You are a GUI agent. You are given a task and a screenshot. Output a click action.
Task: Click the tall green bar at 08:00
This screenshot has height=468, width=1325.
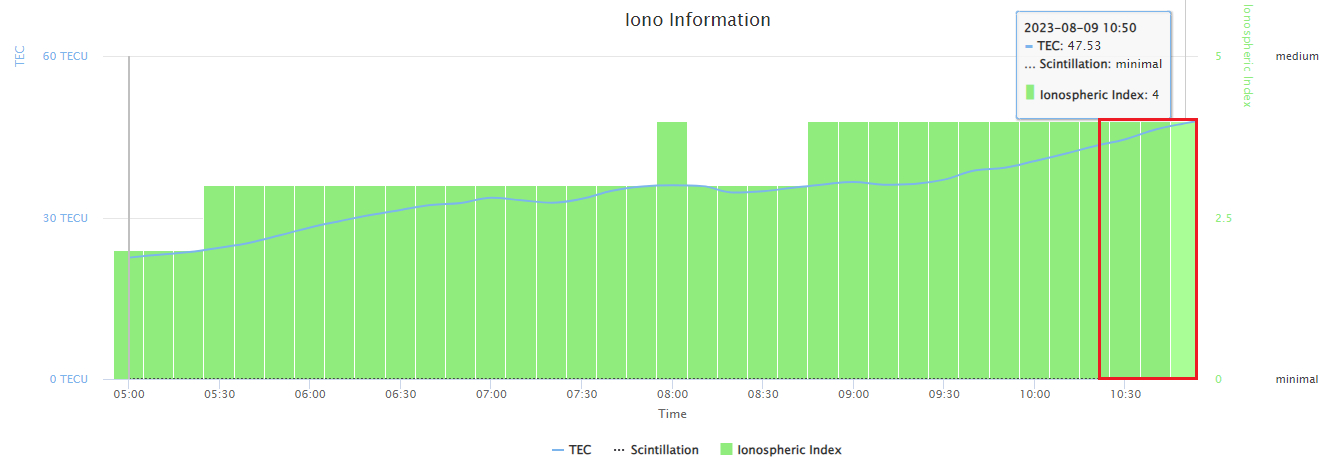point(672,250)
